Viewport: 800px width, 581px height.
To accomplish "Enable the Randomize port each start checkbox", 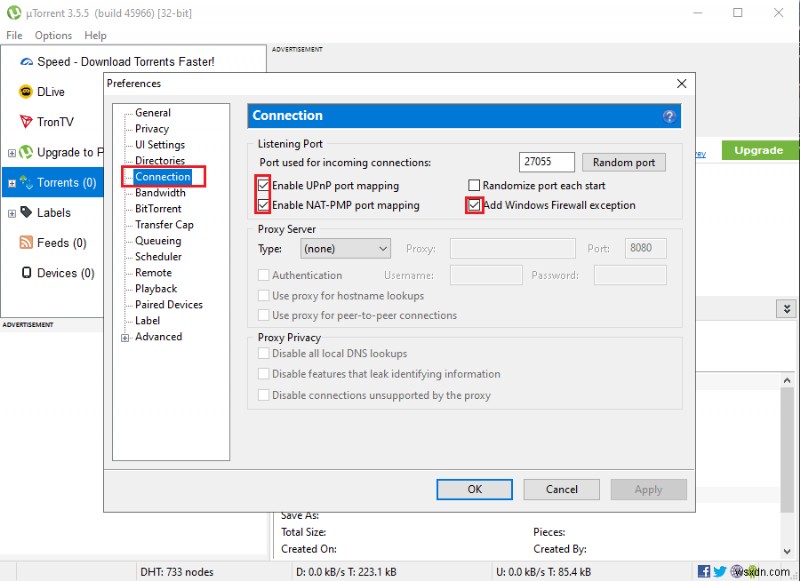I will pyautogui.click(x=472, y=185).
